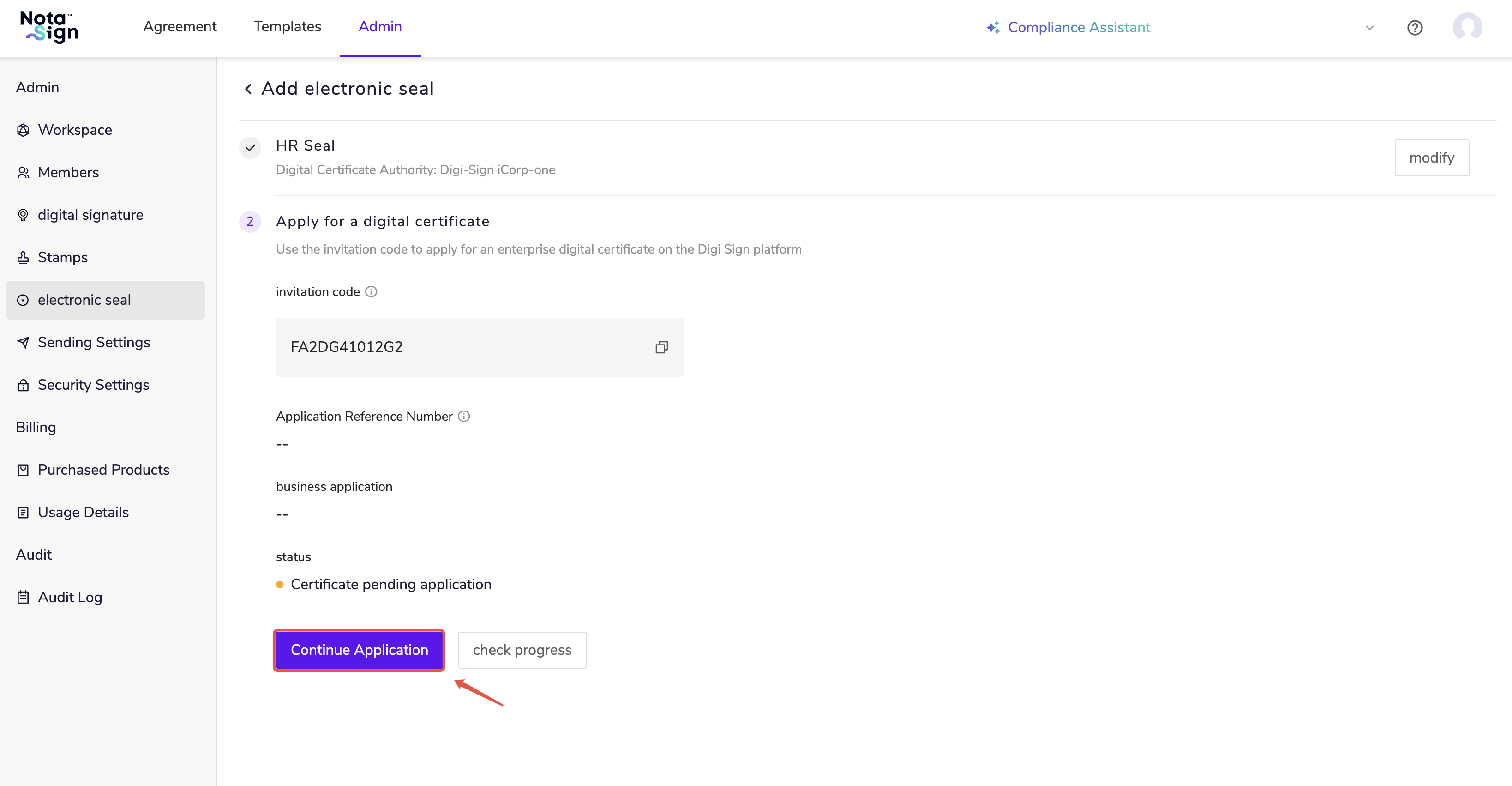The image size is (1512, 786).
Task: Click the Compliance Assistant sparkle icon
Action: coord(993,28)
